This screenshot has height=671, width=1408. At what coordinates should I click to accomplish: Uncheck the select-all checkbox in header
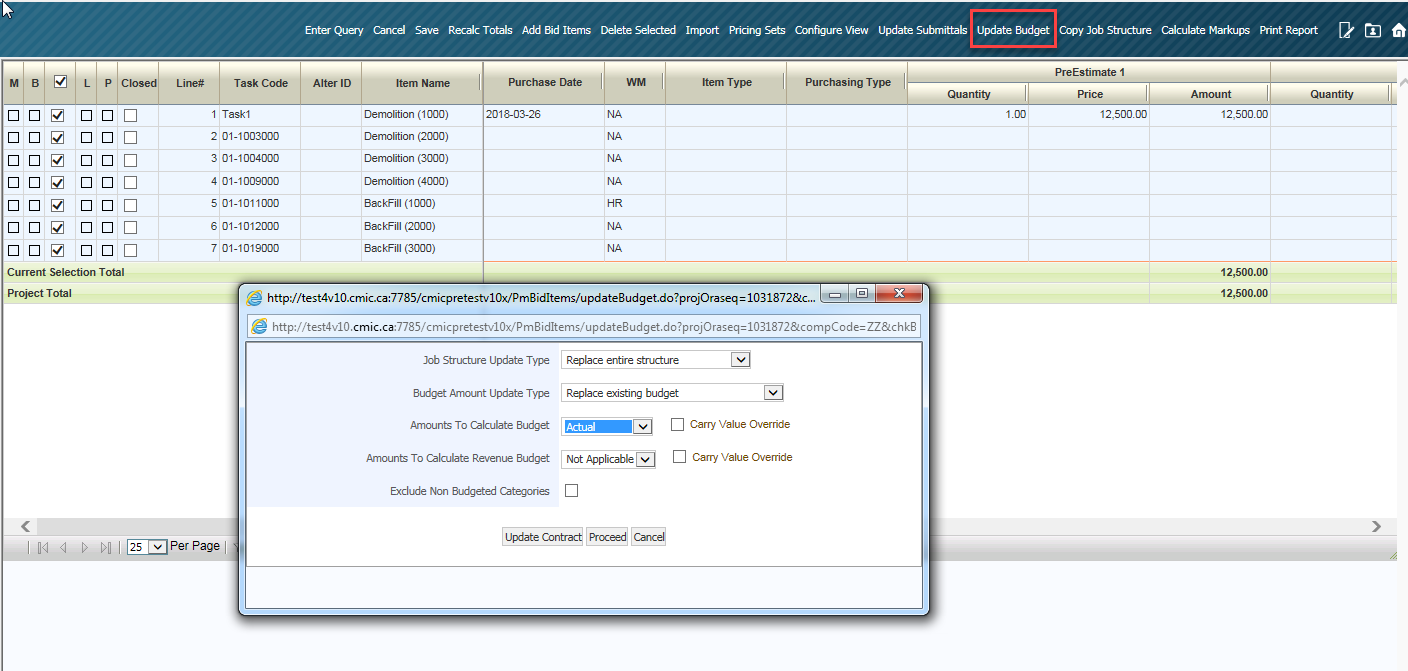pos(59,82)
